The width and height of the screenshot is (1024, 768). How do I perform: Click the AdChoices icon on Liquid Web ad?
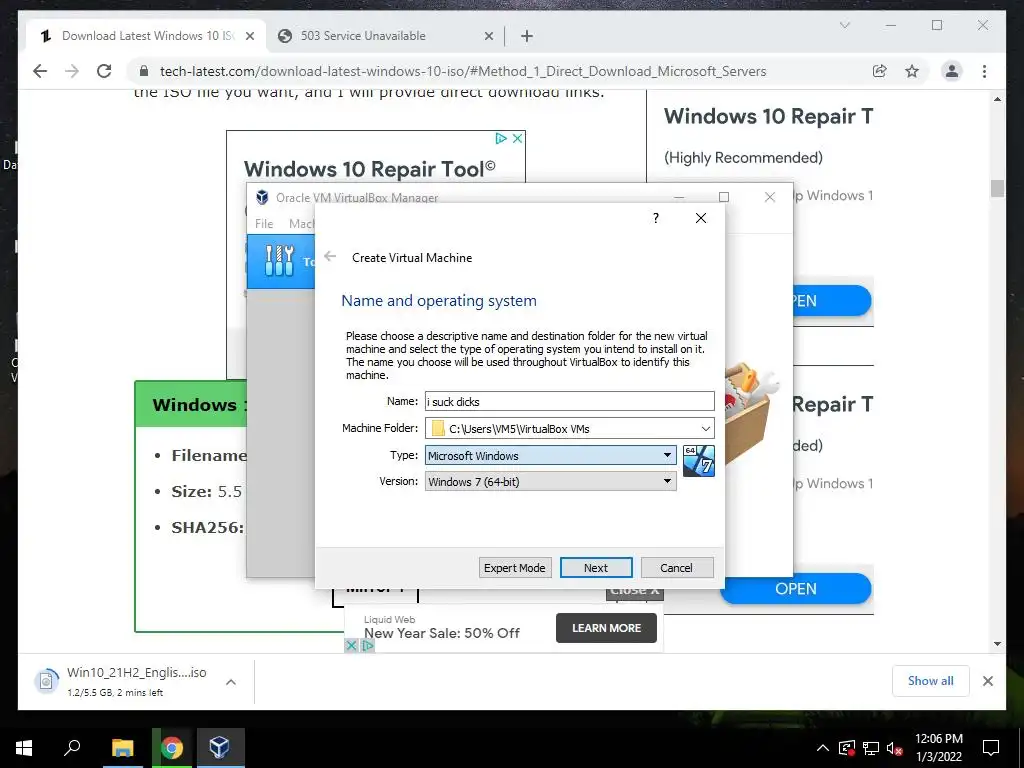tap(368, 645)
